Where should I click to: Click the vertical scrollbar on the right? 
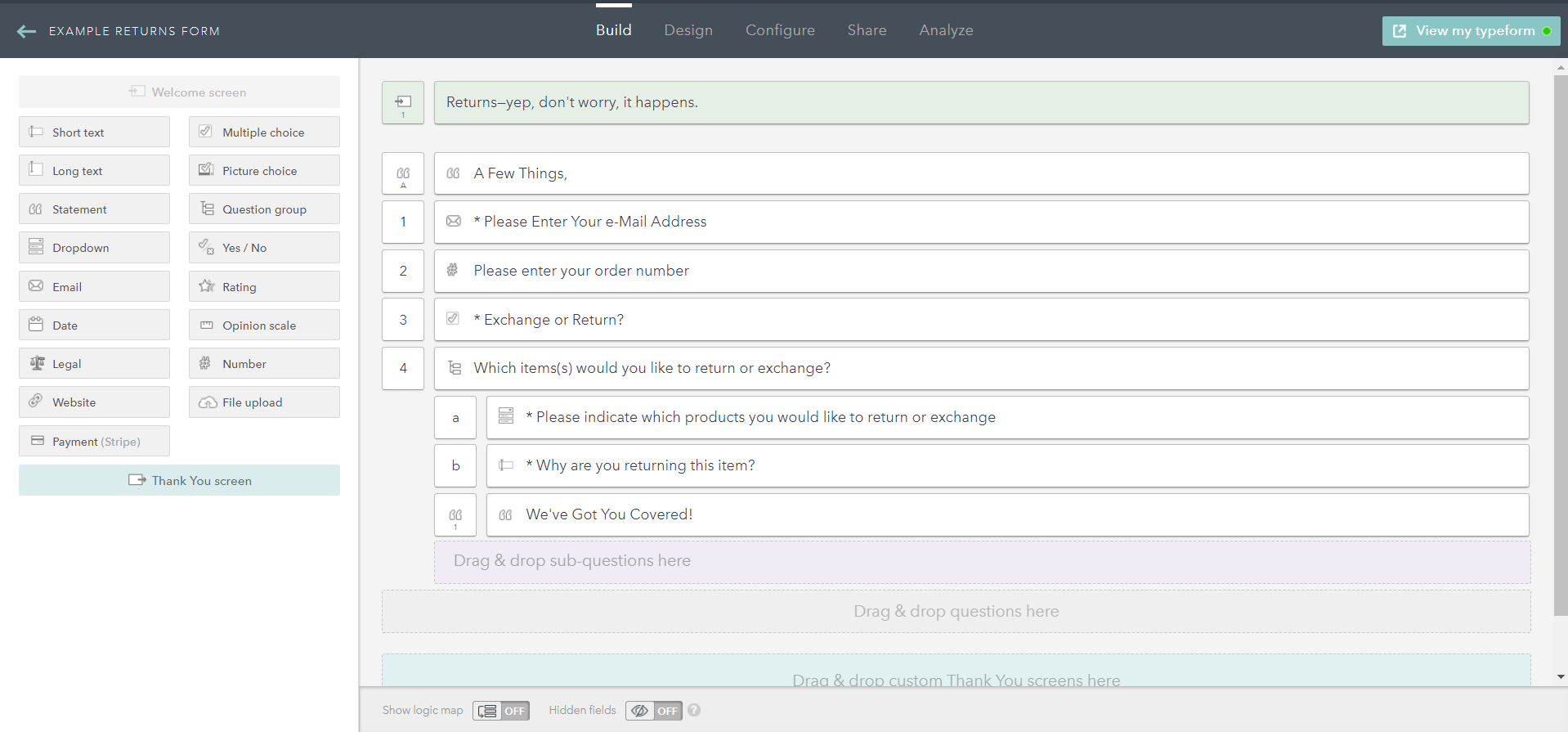1560,344
